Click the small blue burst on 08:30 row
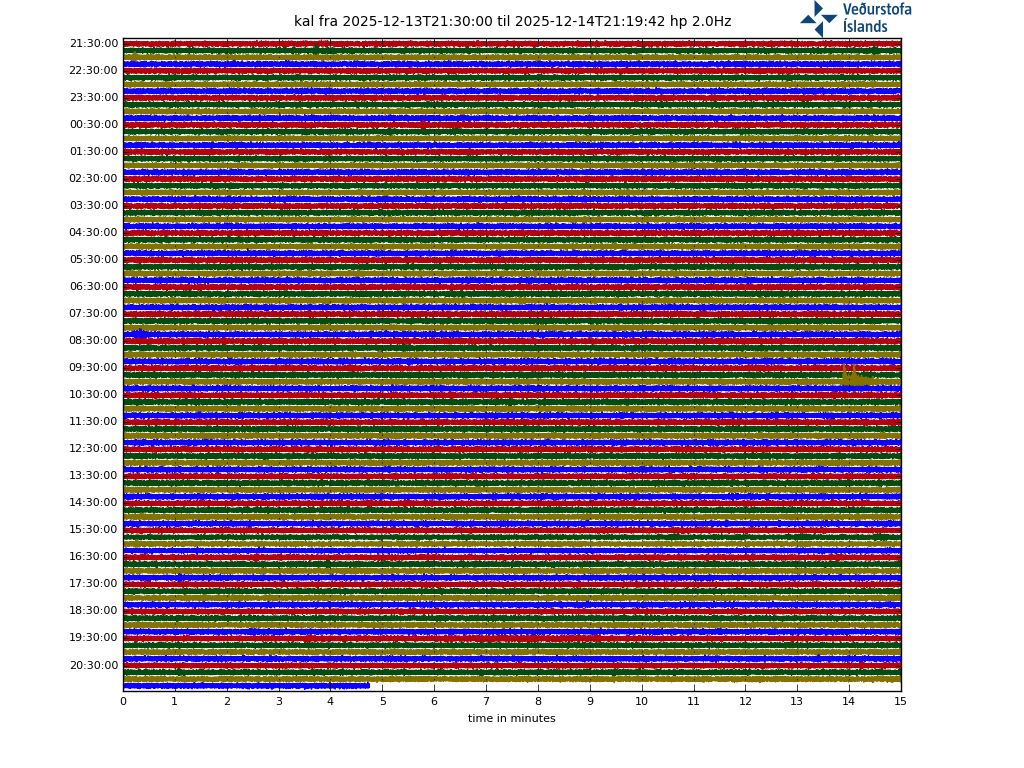The width and height of the screenshot is (1024, 768). click(139, 333)
